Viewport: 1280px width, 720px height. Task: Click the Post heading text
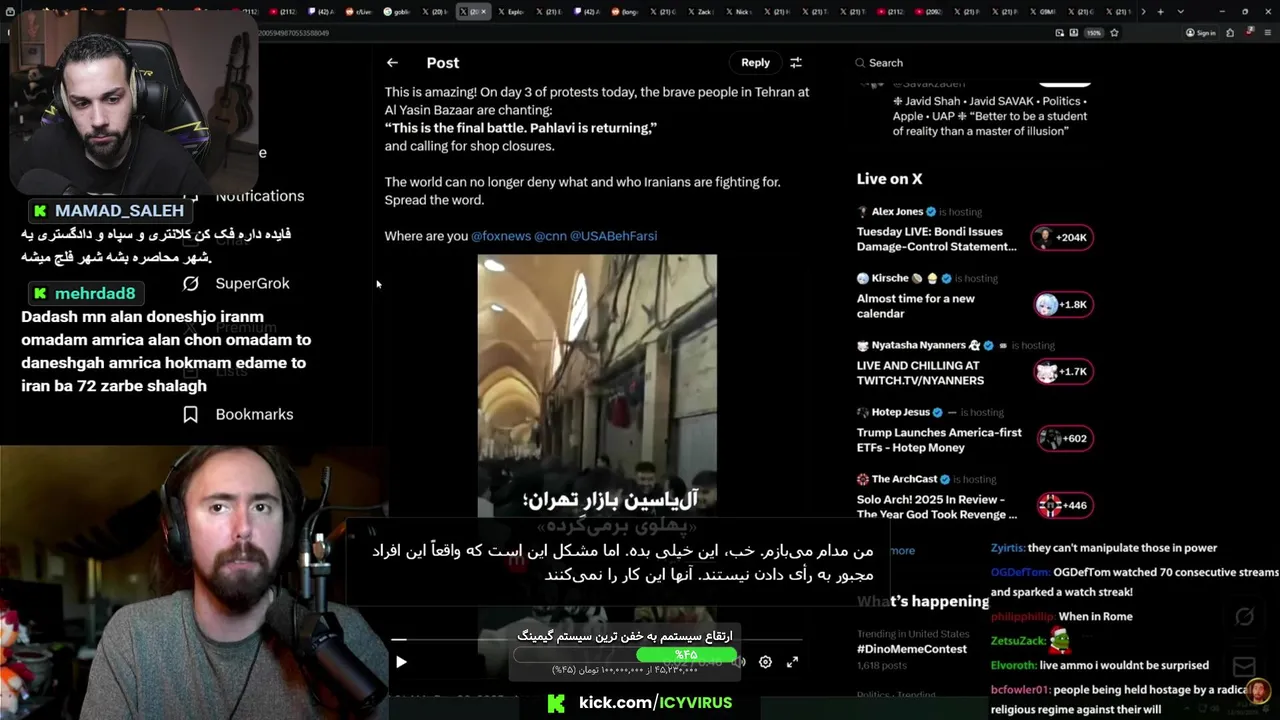[443, 62]
